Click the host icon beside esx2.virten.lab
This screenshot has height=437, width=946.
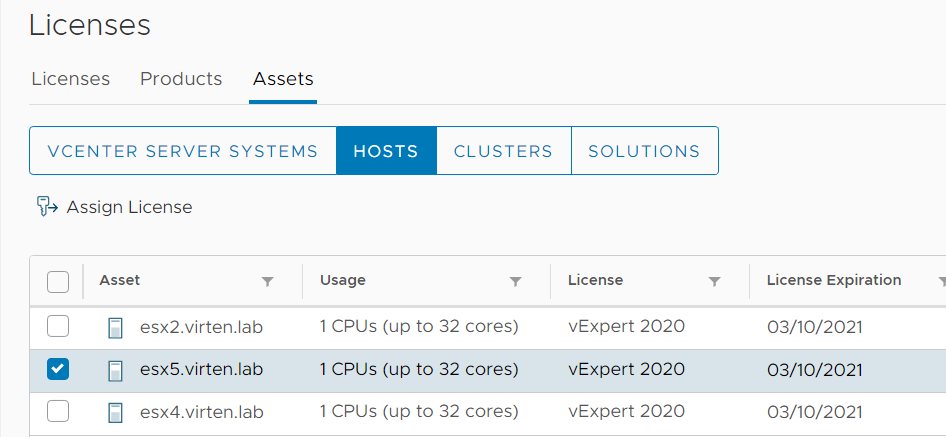pos(115,328)
